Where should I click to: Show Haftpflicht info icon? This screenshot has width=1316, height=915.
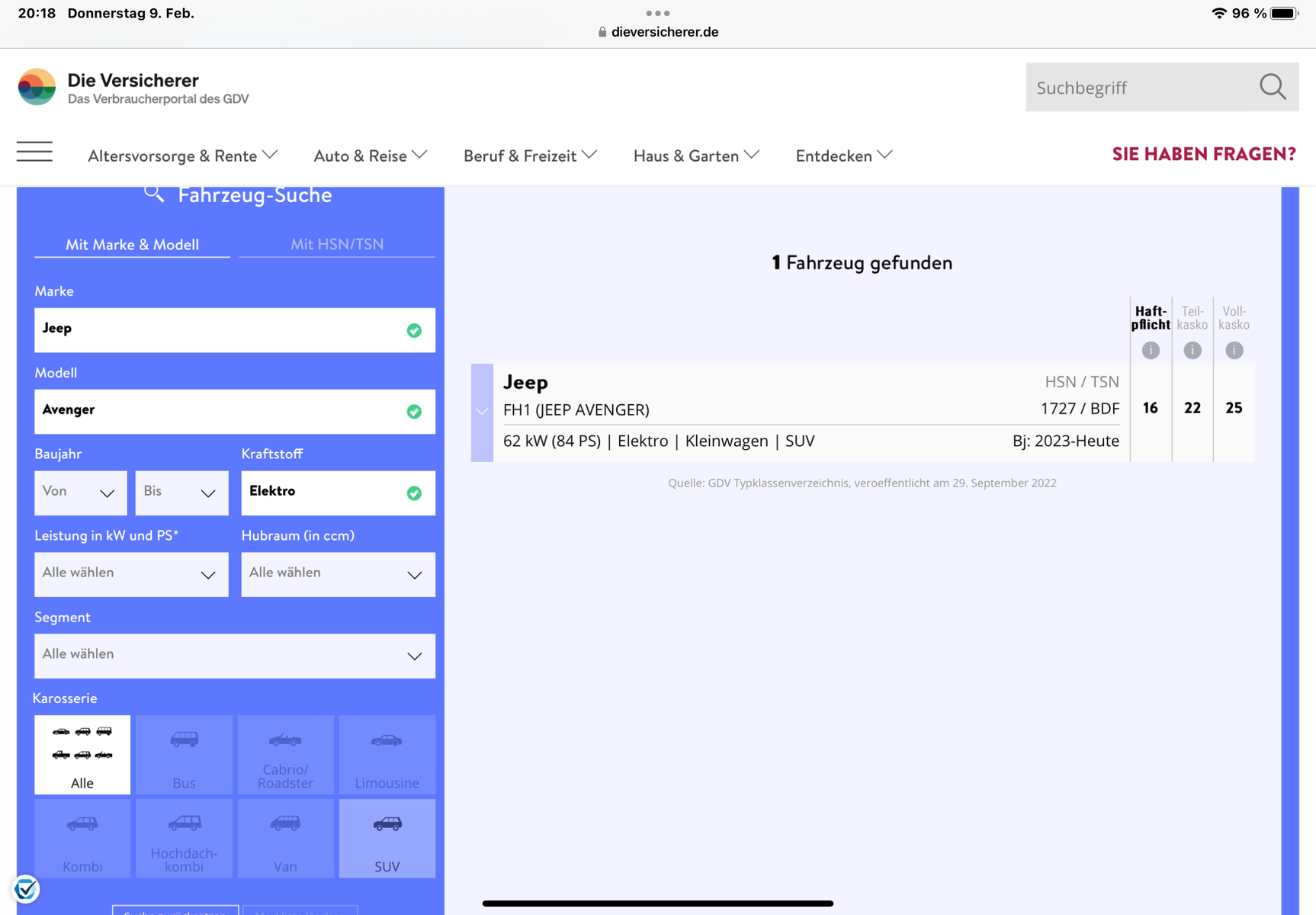[x=1151, y=350]
